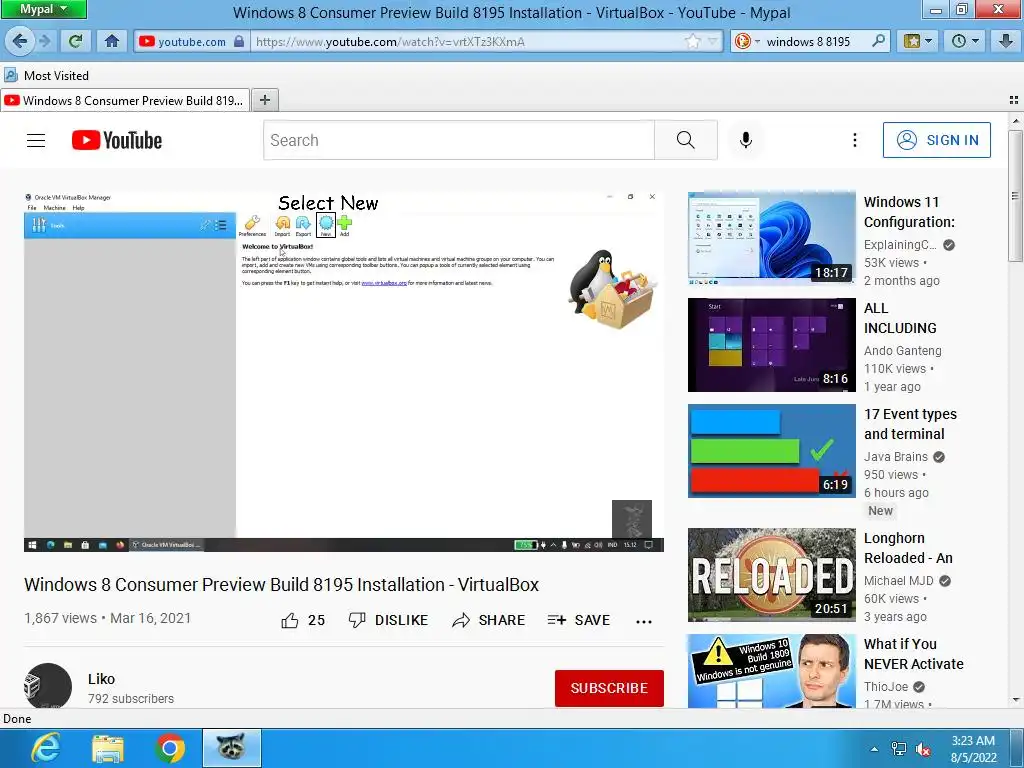Viewport: 1024px width, 768px height.
Task: Select the Windows 8 Consumer Preview tab
Action: point(124,101)
